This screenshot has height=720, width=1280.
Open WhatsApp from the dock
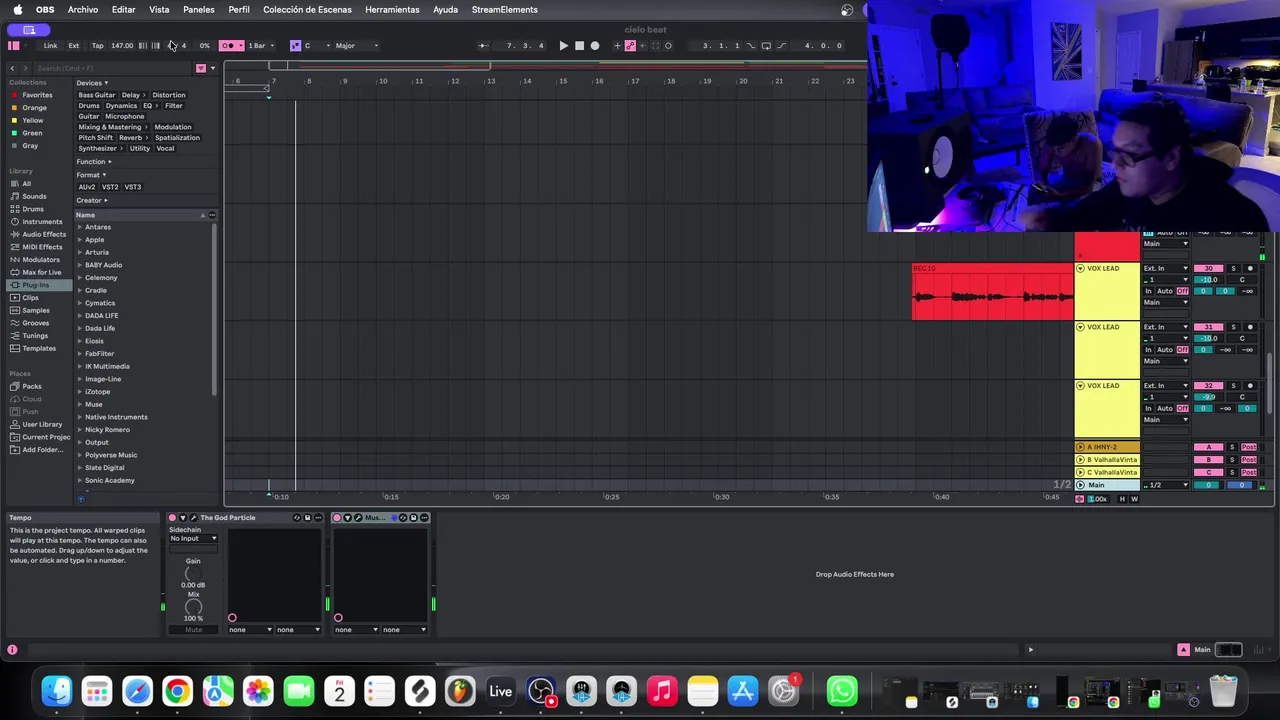coord(842,691)
